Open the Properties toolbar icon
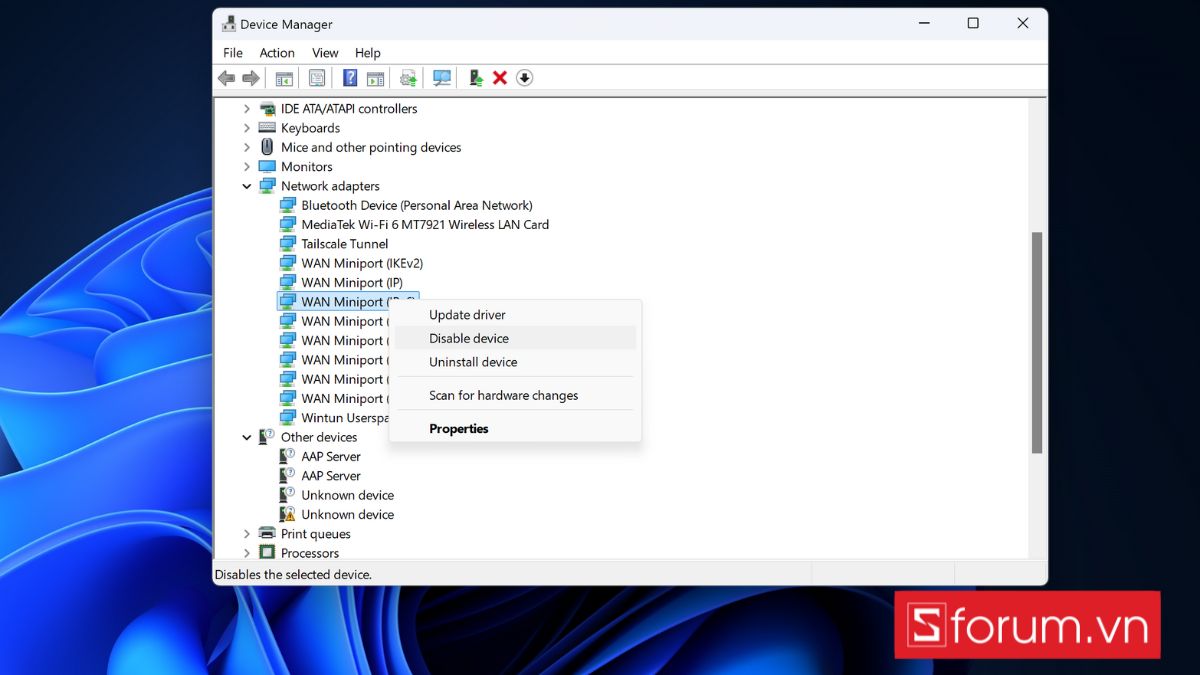Image resolution: width=1200 pixels, height=675 pixels. point(317,78)
